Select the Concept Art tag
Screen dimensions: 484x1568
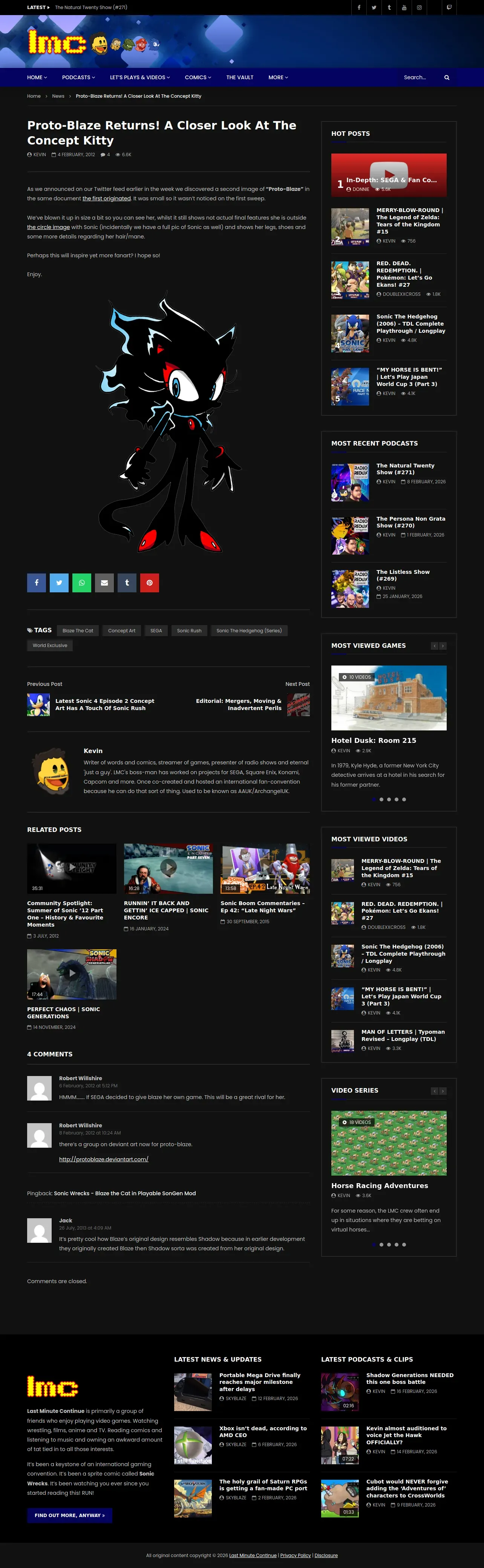pos(122,630)
